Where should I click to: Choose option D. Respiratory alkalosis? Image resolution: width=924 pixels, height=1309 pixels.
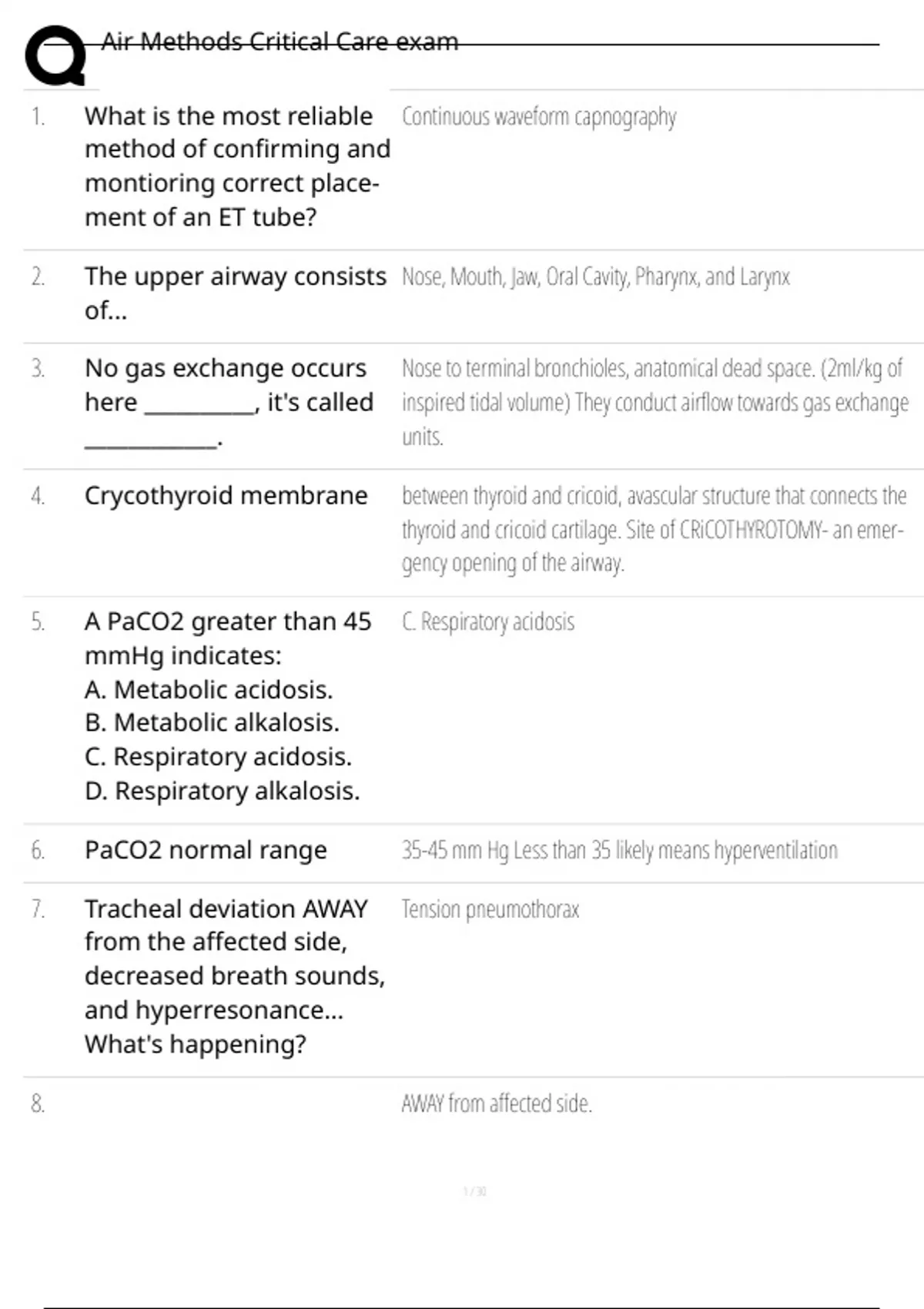[223, 791]
